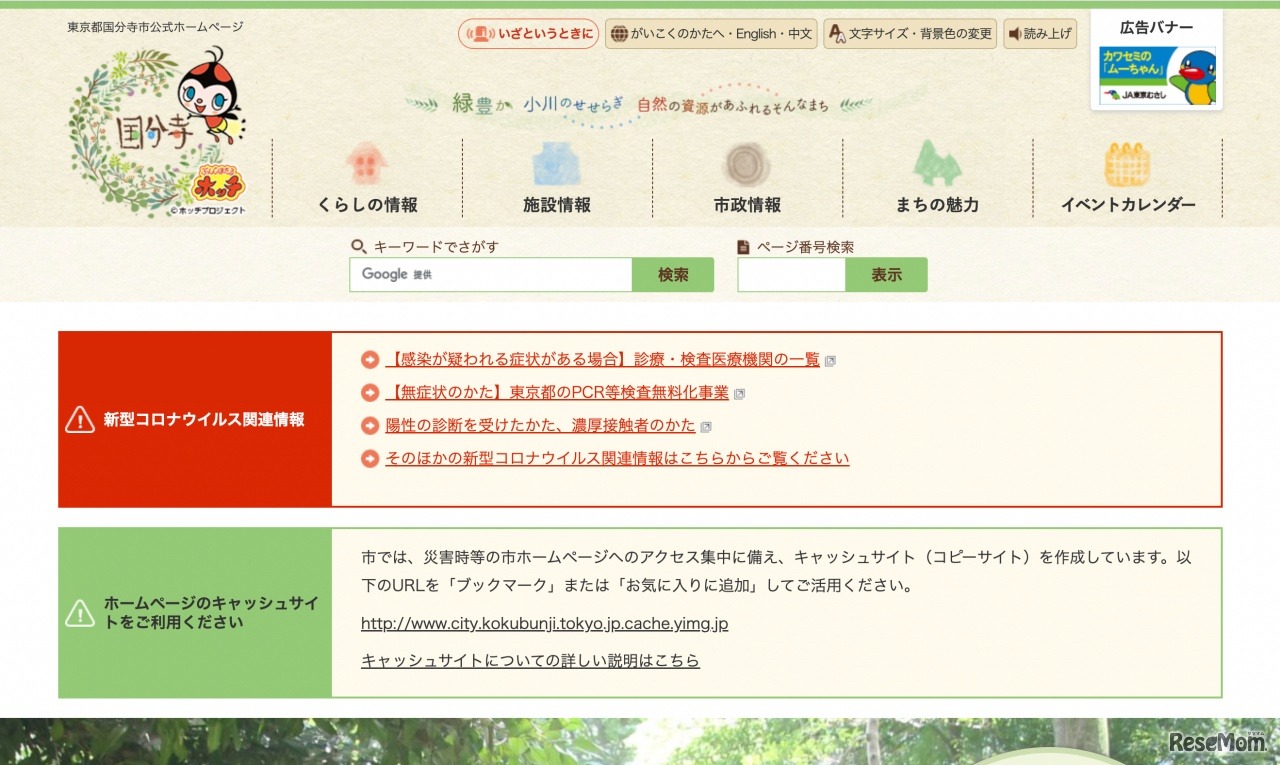This screenshot has height=765, width=1280.
Task: Click the globe icon for がいこくのかたへ
Action: (x=621, y=33)
